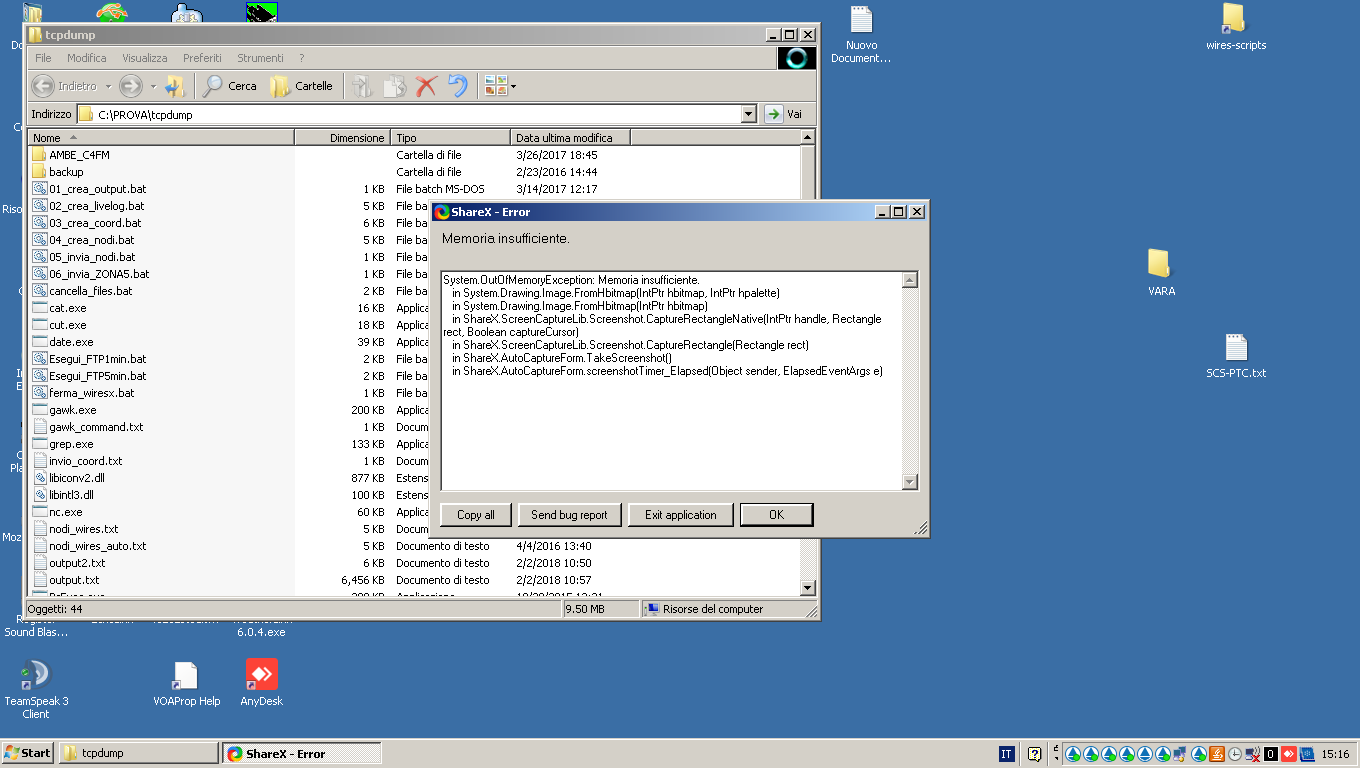This screenshot has width=1360, height=768.
Task: Click the Copy To toolbar icon
Action: click(394, 86)
